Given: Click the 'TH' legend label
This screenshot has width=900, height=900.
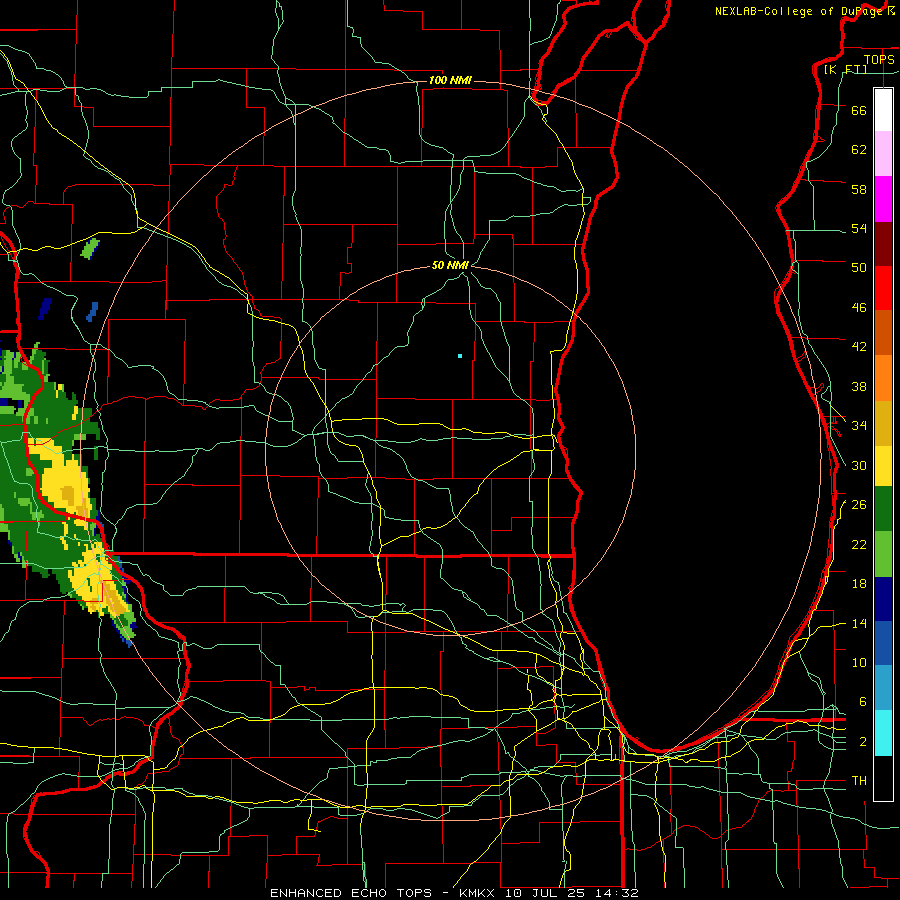Looking at the screenshot, I should pyautogui.click(x=859, y=781).
